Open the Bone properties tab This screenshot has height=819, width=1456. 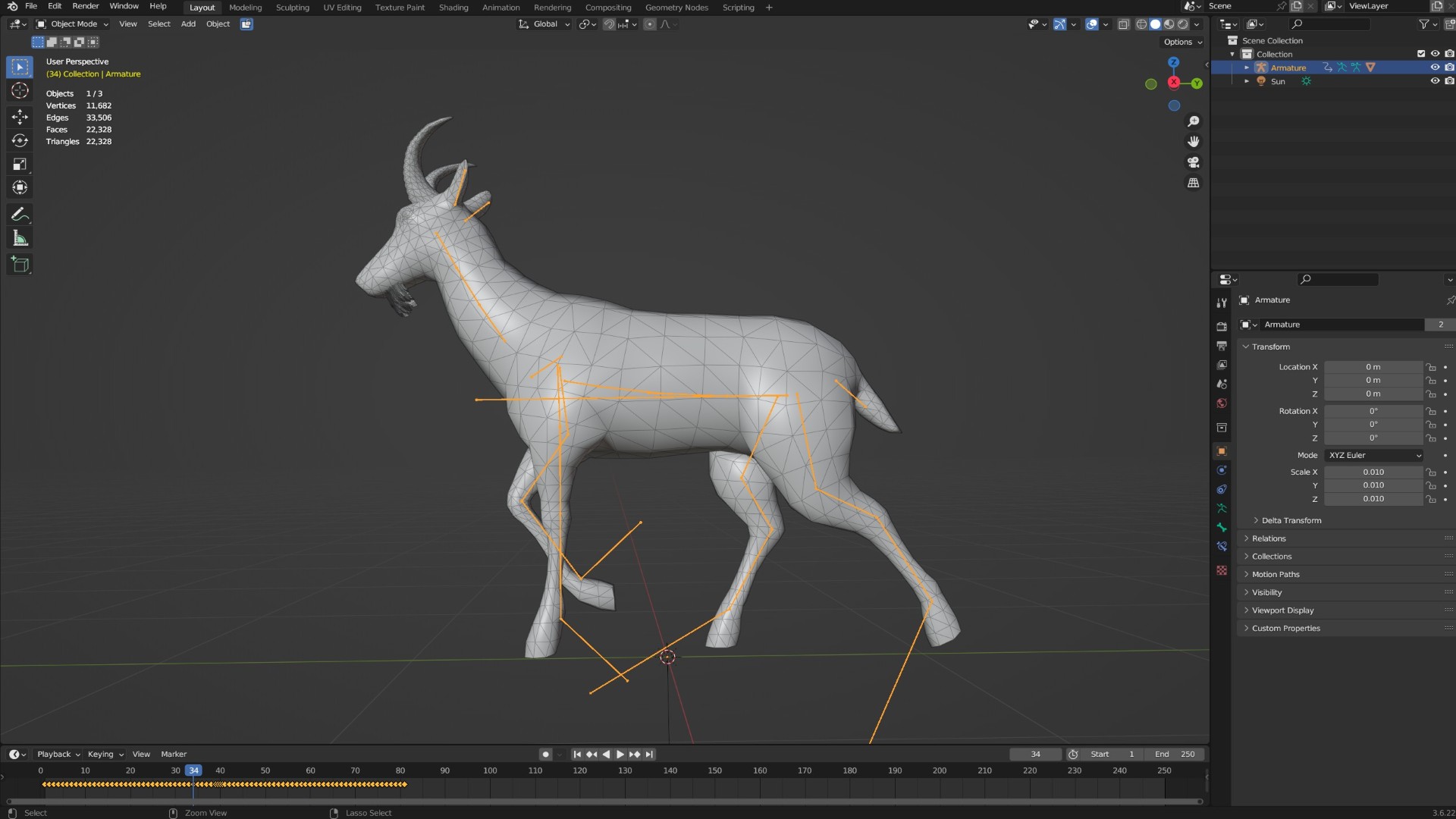point(1222,527)
